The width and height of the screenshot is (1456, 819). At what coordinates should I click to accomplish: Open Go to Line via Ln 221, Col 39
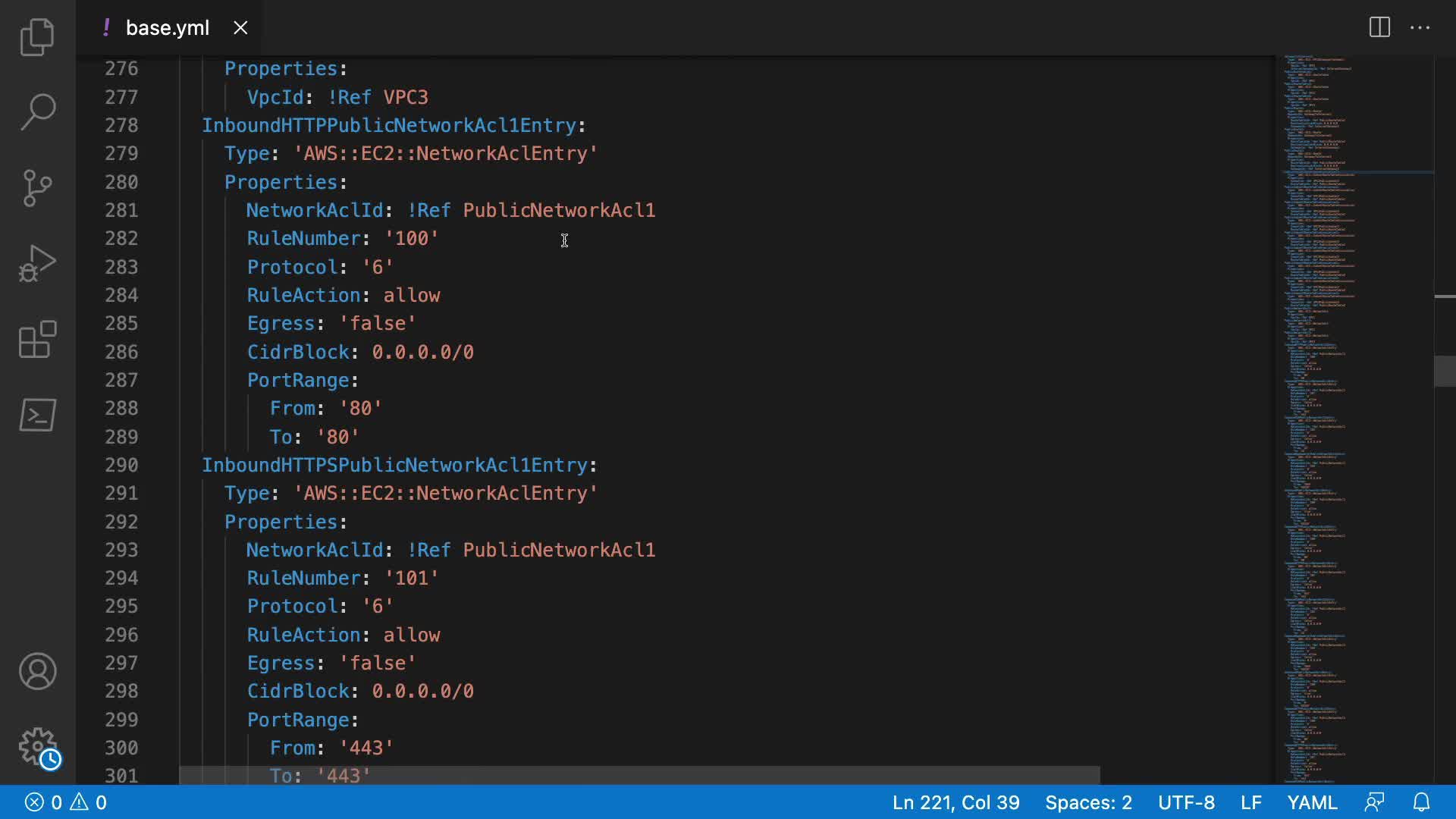pyautogui.click(x=955, y=802)
